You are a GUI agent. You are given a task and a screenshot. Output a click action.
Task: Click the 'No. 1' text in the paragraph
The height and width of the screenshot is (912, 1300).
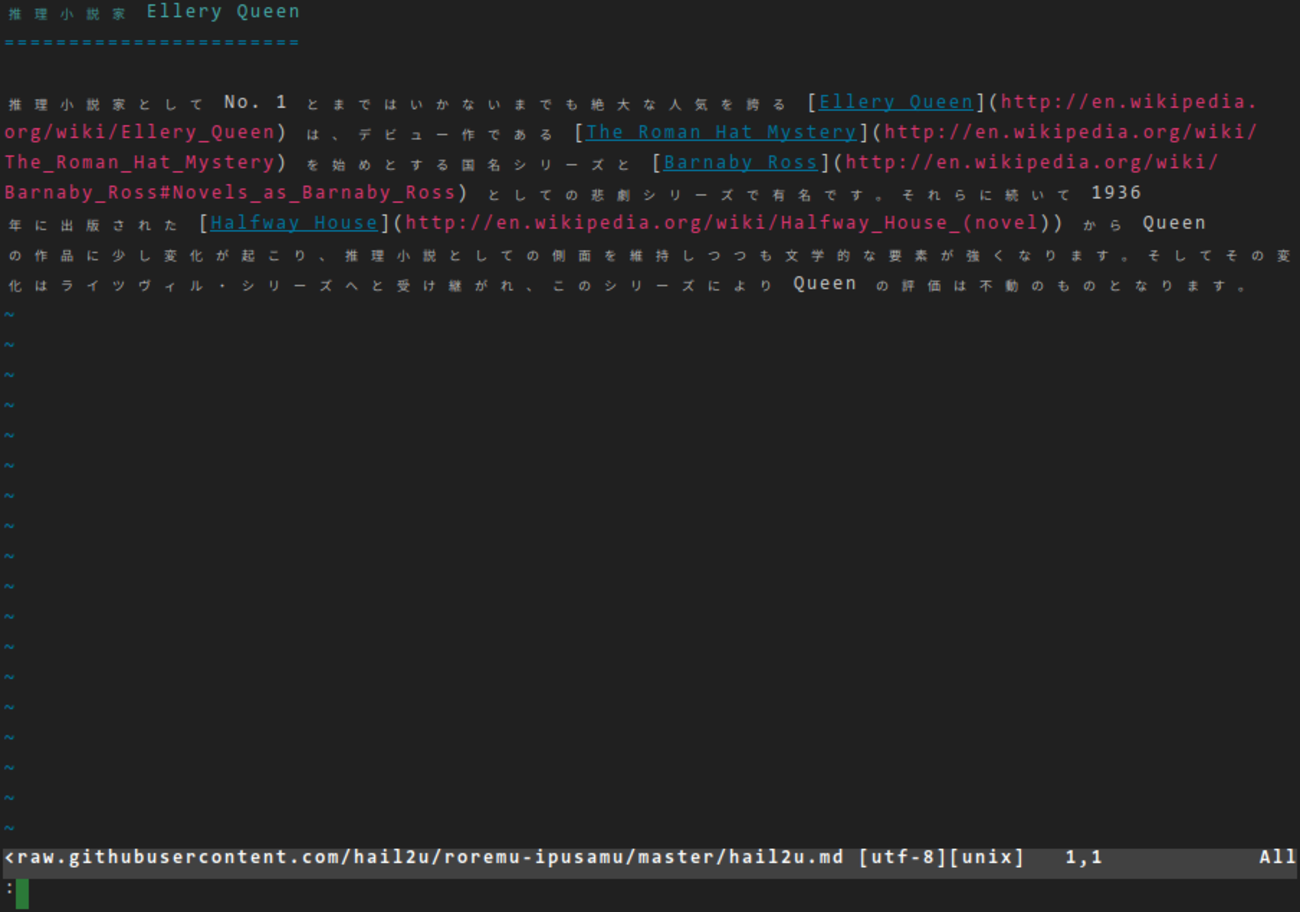point(255,102)
